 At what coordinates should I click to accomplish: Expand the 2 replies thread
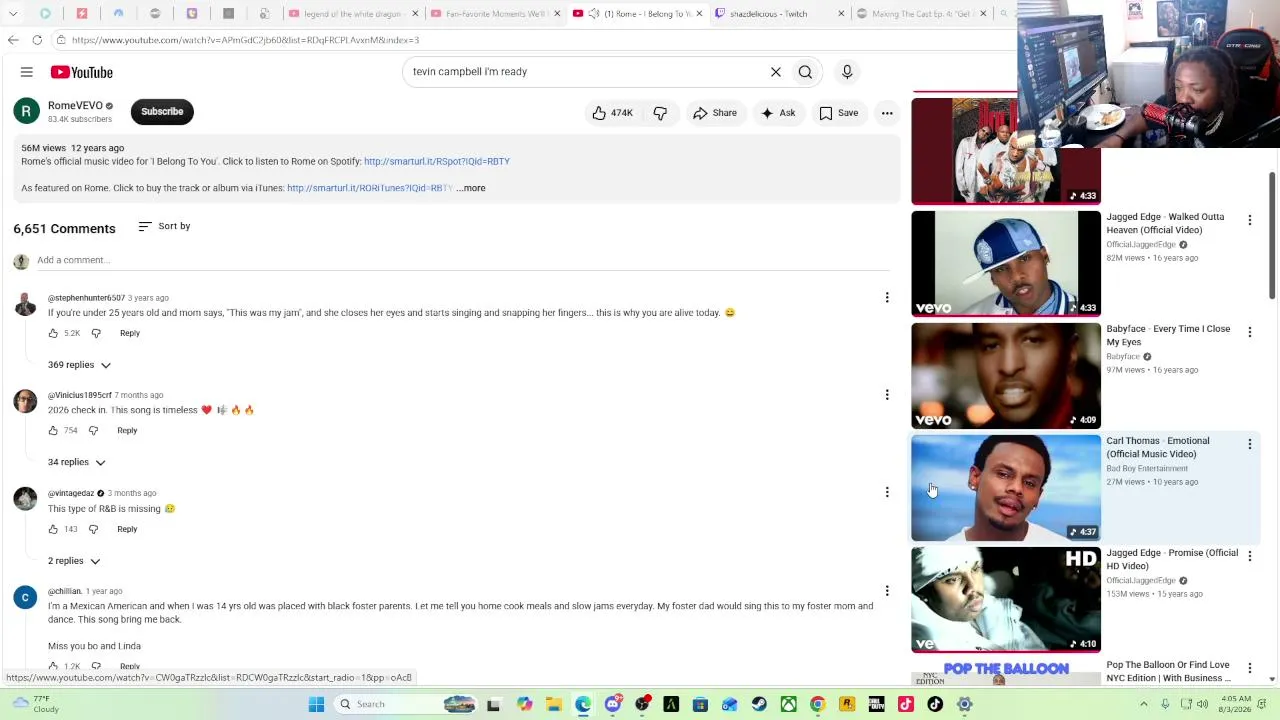tap(74, 561)
